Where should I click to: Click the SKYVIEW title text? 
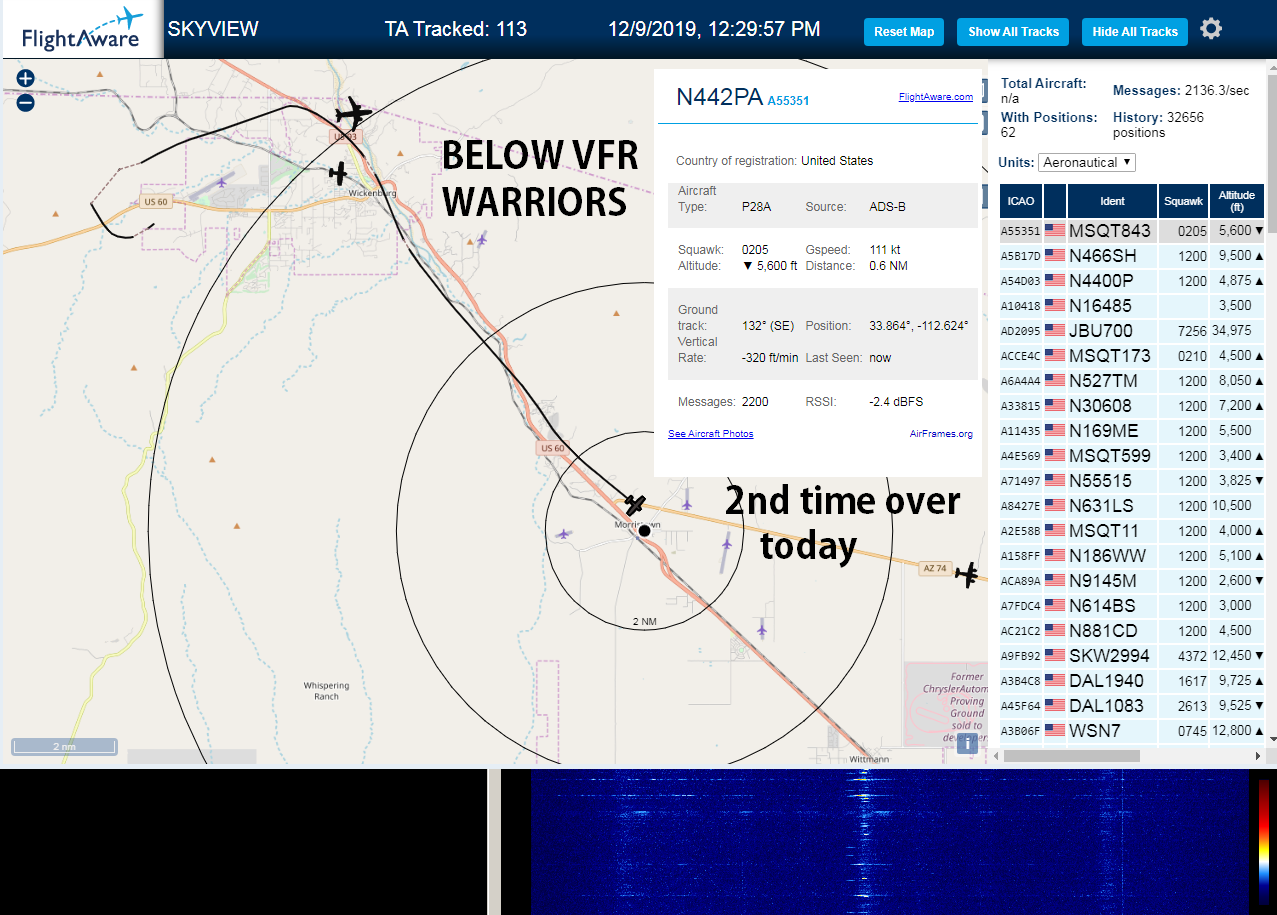[213, 29]
